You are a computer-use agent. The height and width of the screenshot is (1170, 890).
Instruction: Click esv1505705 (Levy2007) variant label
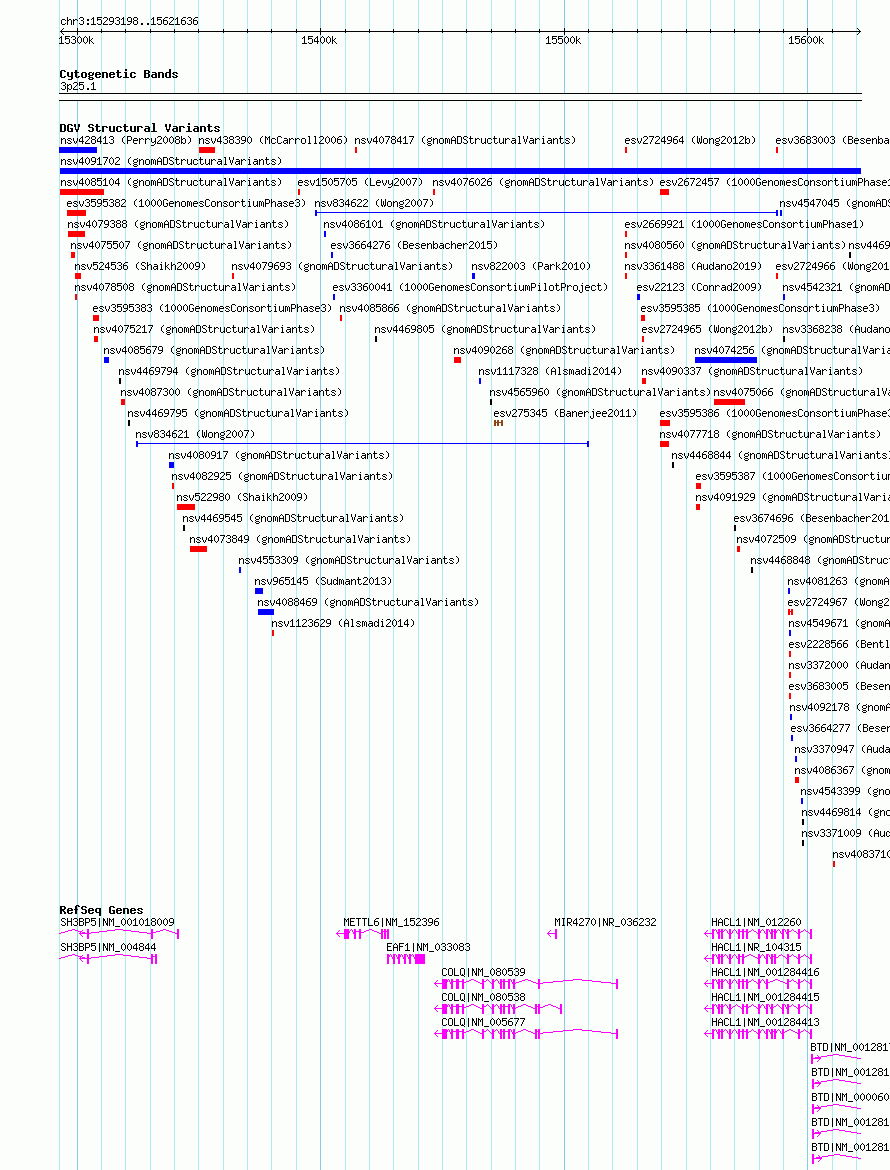[360, 182]
